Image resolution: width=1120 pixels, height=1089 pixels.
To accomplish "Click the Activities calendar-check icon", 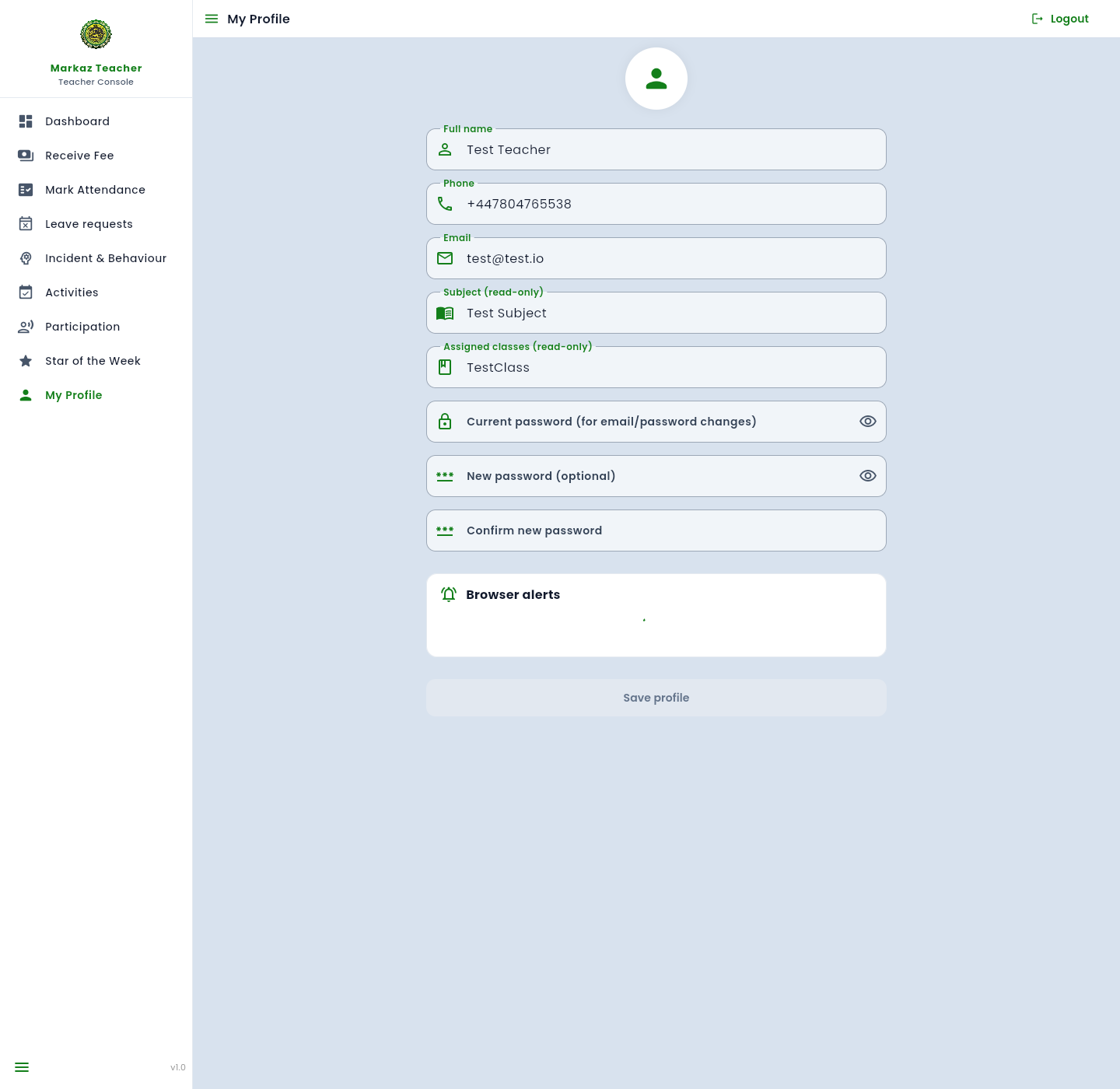I will click(26, 292).
